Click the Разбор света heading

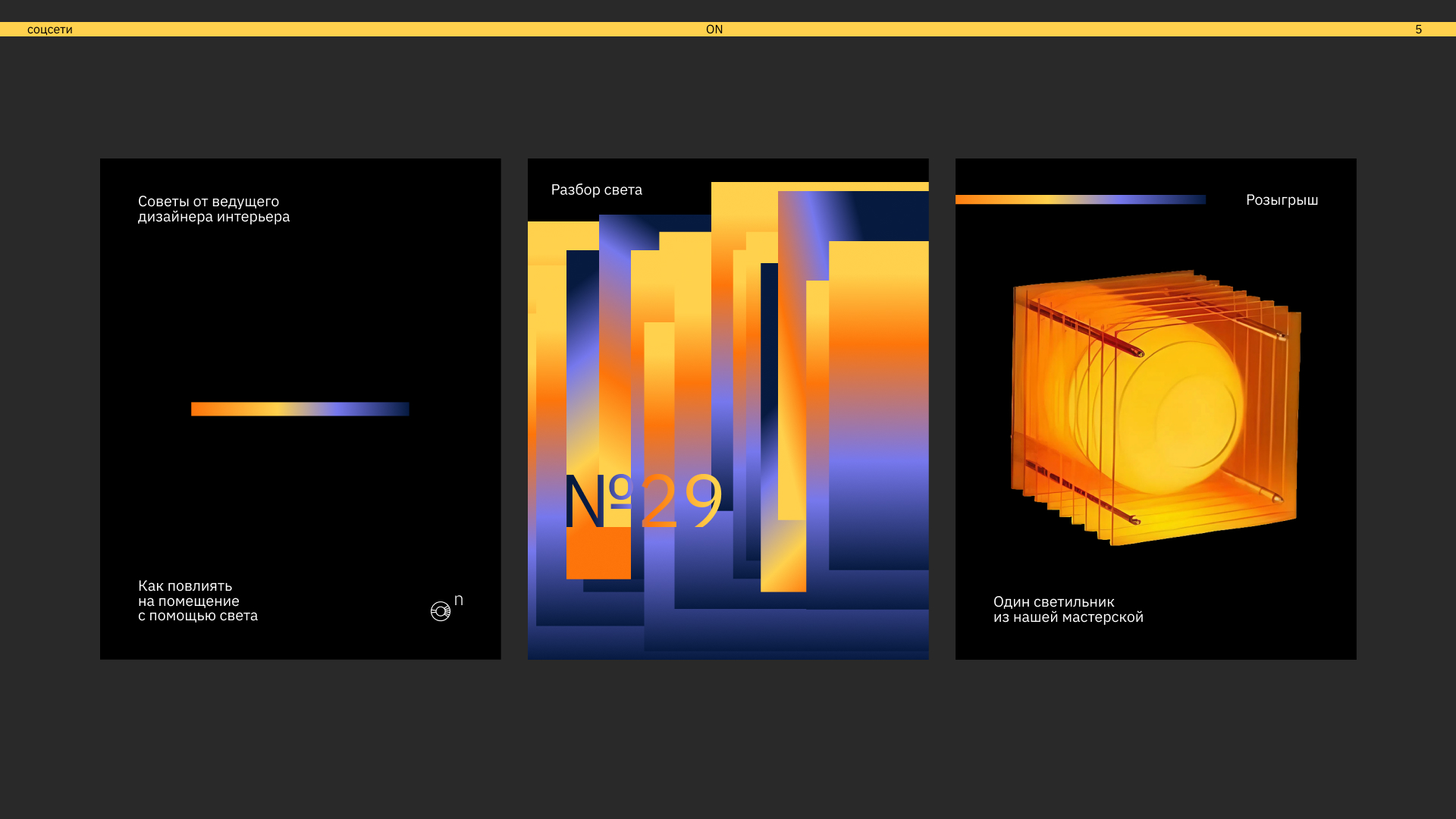[596, 190]
